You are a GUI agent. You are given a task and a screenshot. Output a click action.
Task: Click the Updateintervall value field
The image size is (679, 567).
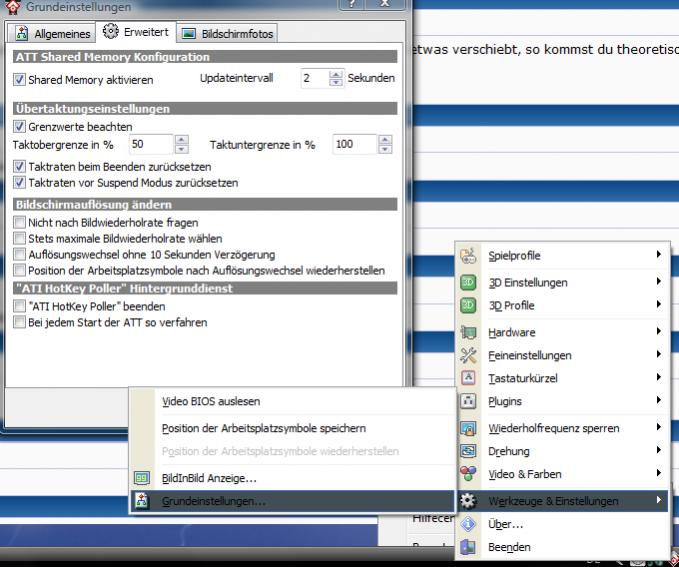(315, 78)
